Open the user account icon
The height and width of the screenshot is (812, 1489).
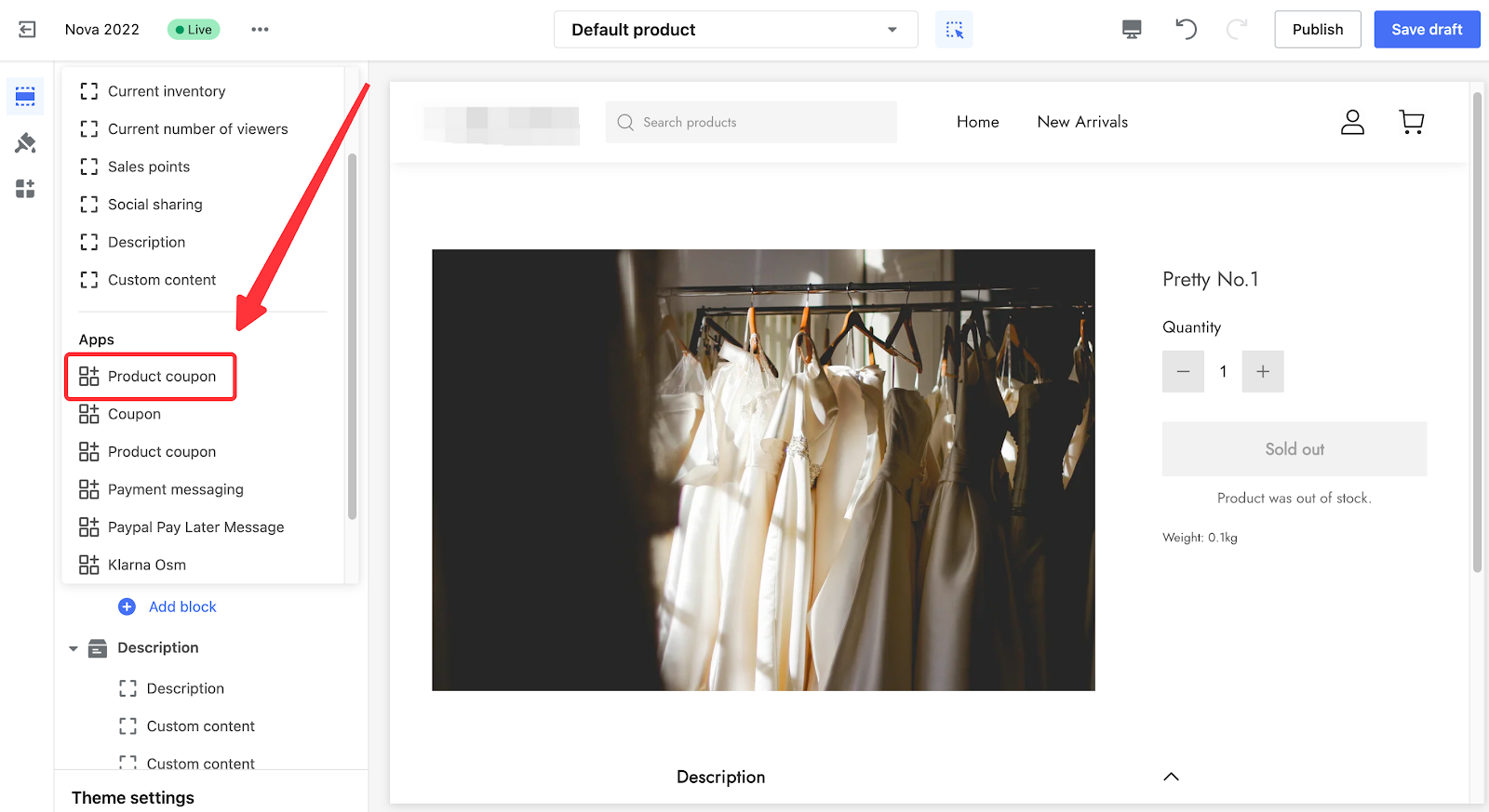pos(1352,122)
